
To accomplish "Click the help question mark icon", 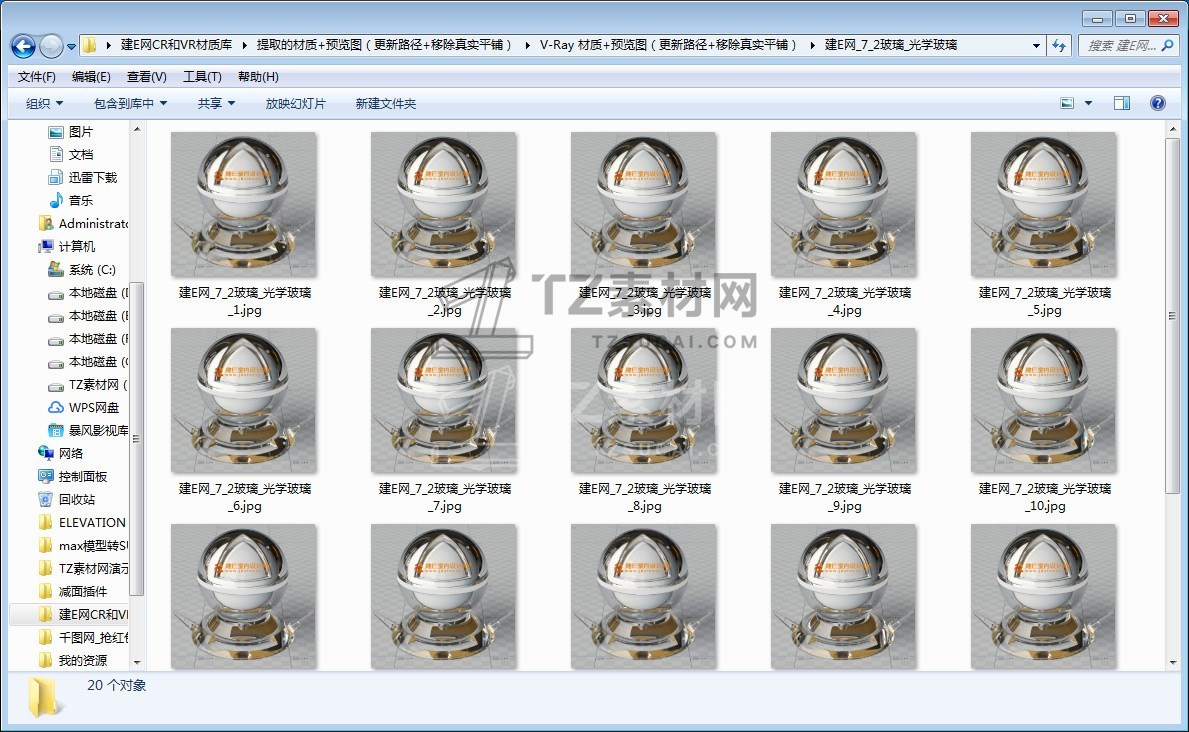I will click(1158, 103).
